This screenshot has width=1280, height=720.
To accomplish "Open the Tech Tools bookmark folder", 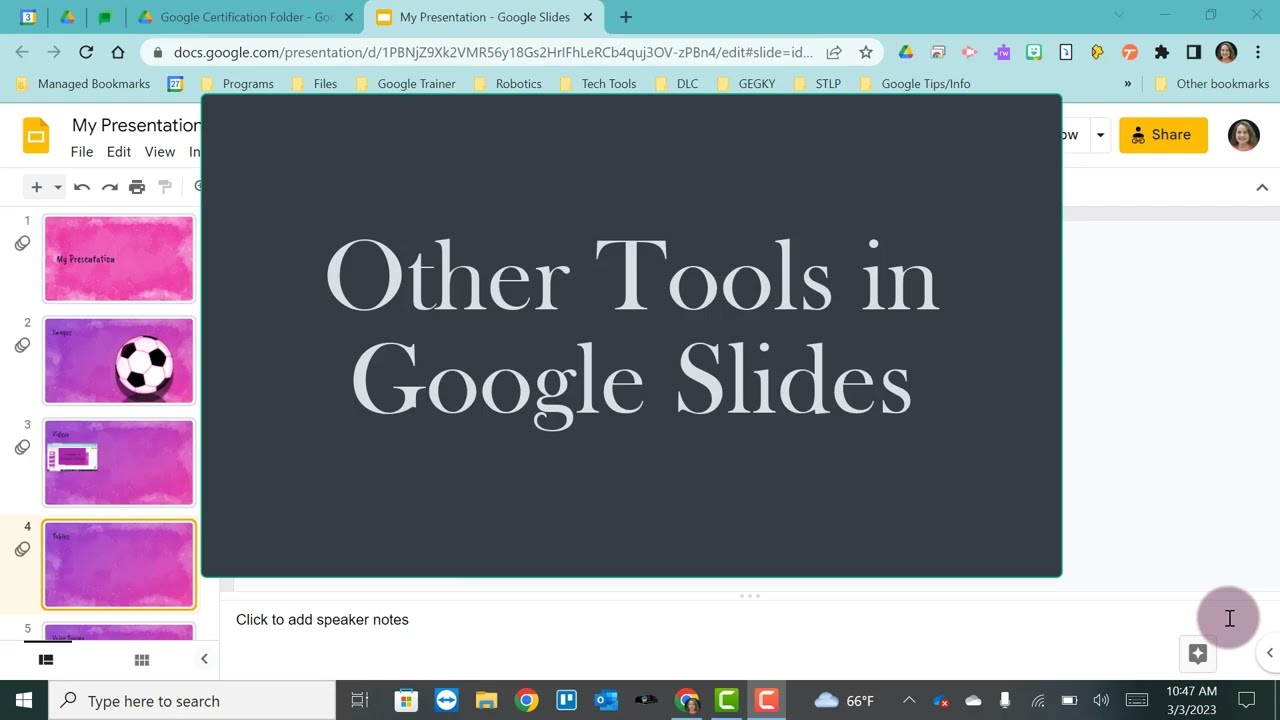I will click(x=598, y=84).
